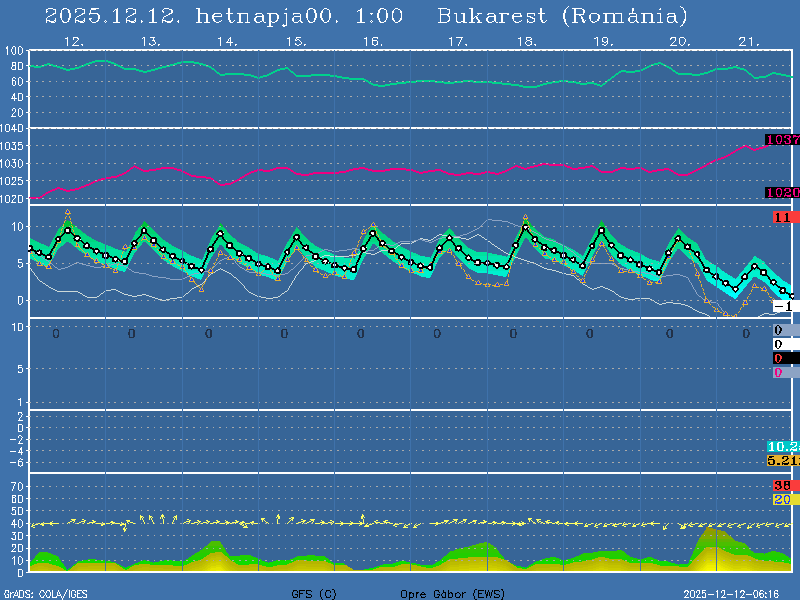Select the pressure maximum label 1037
The height and width of the screenshot is (600, 800).
tap(782, 140)
